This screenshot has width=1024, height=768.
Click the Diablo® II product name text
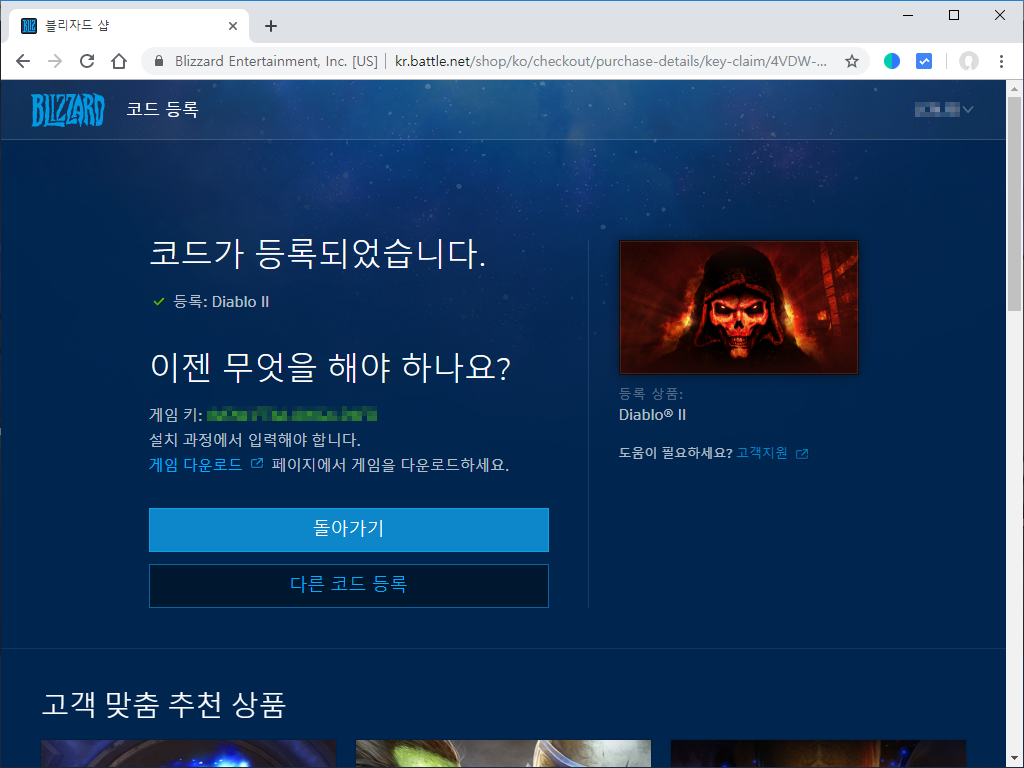[652, 415]
